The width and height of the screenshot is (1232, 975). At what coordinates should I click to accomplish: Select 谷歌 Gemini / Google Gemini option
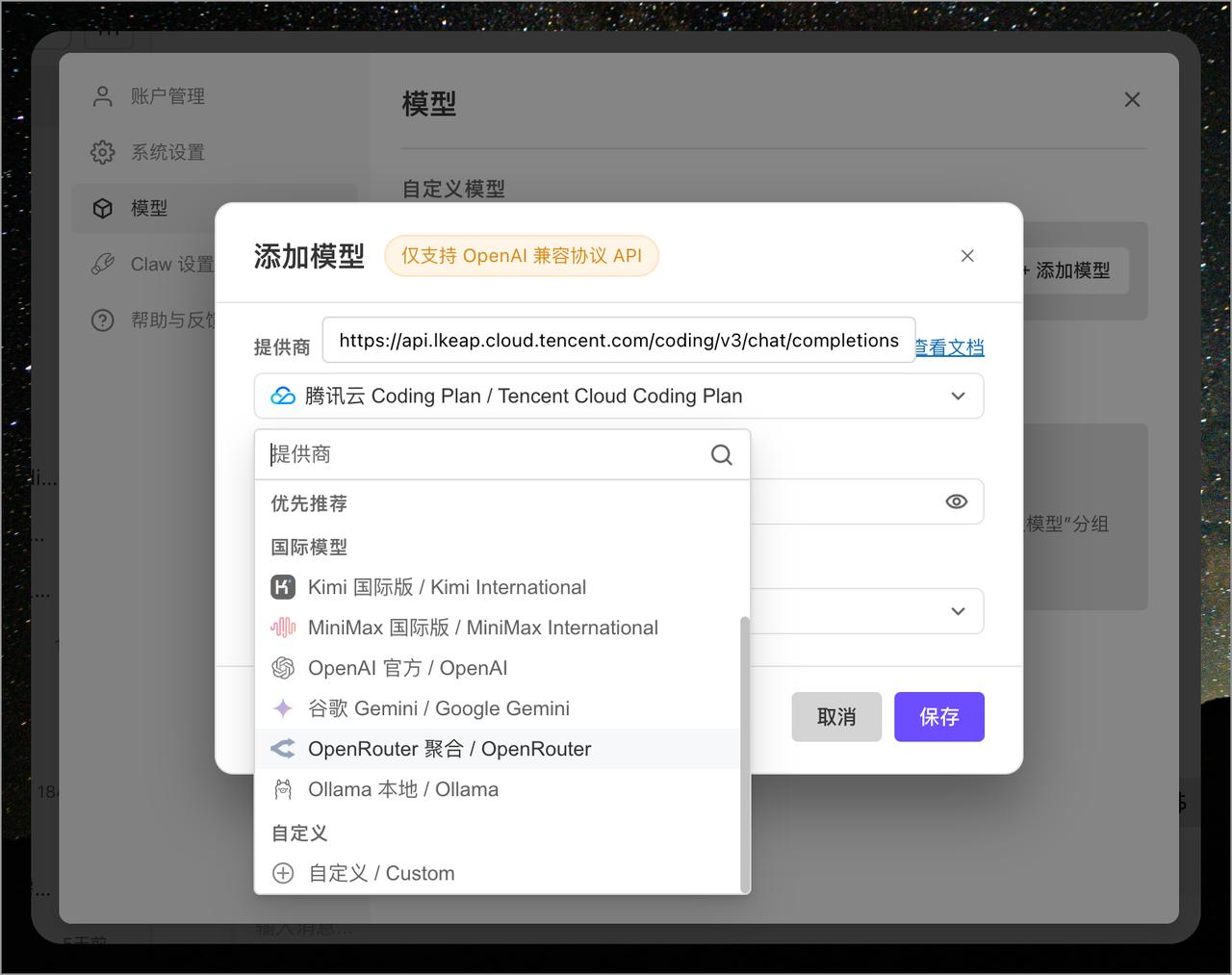tap(498, 708)
